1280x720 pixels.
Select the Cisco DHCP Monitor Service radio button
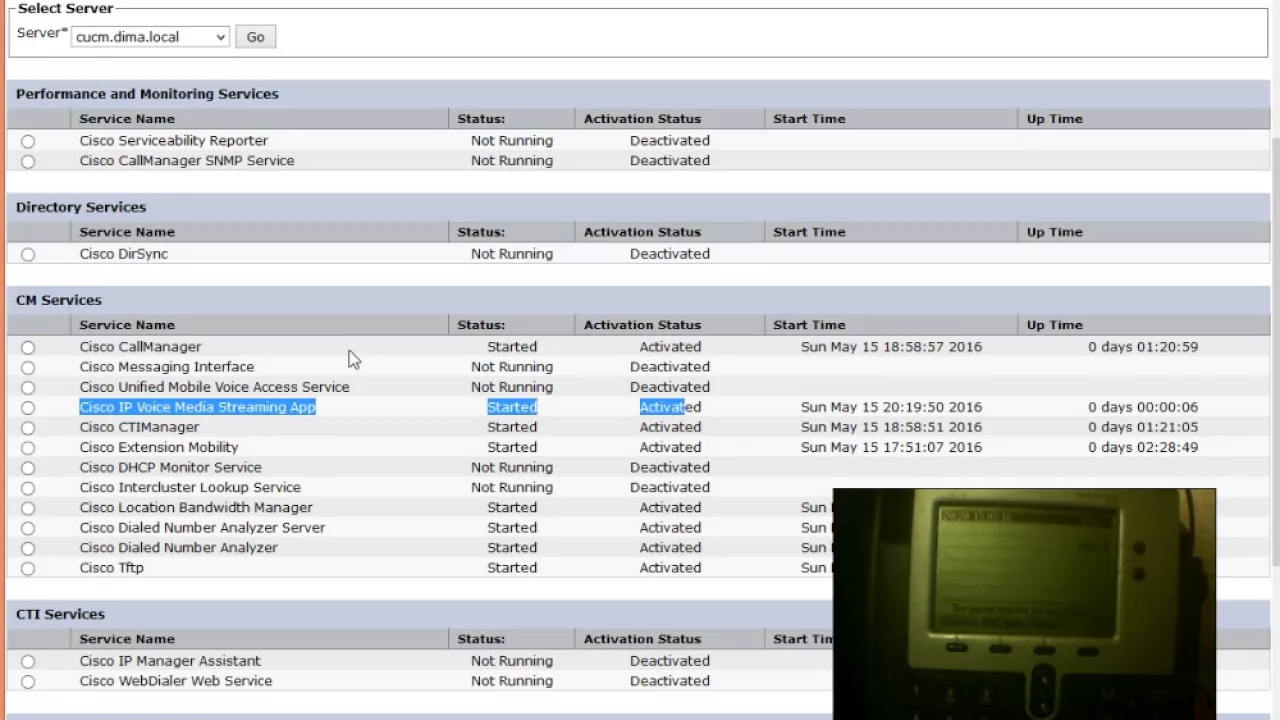coord(28,467)
